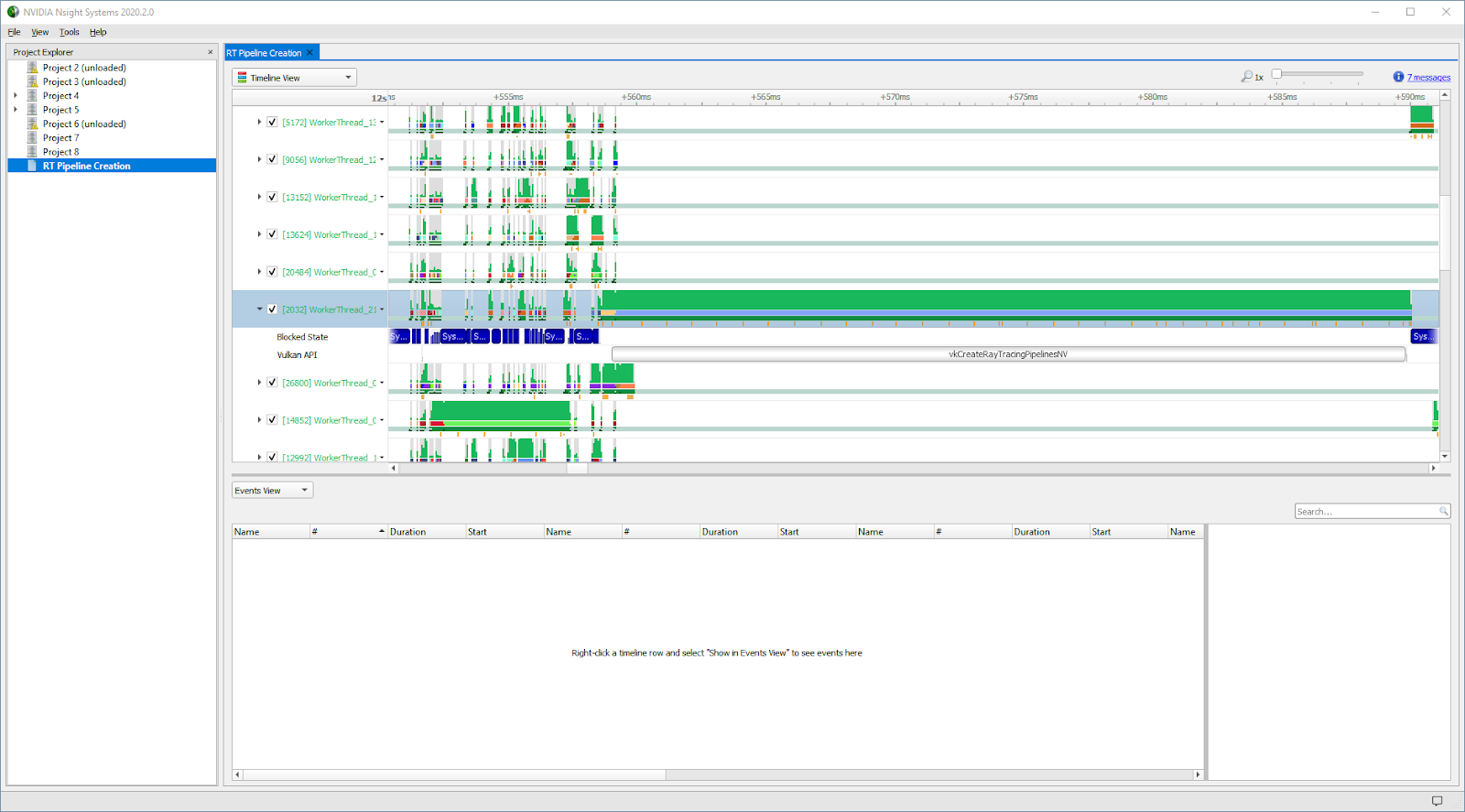
Task: Click the timeline vertical scroll up arrow
Action: pyautogui.click(x=1445, y=94)
